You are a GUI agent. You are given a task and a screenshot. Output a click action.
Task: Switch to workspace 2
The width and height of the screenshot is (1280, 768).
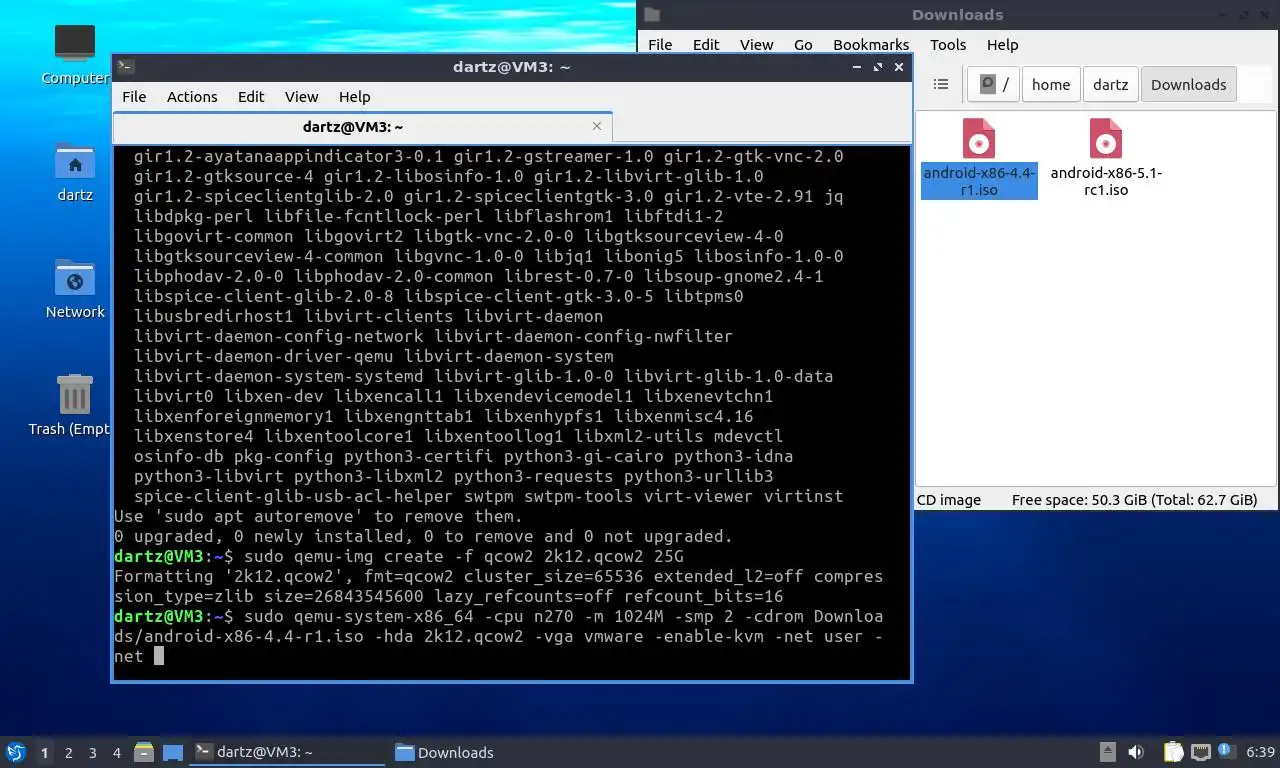pos(68,752)
